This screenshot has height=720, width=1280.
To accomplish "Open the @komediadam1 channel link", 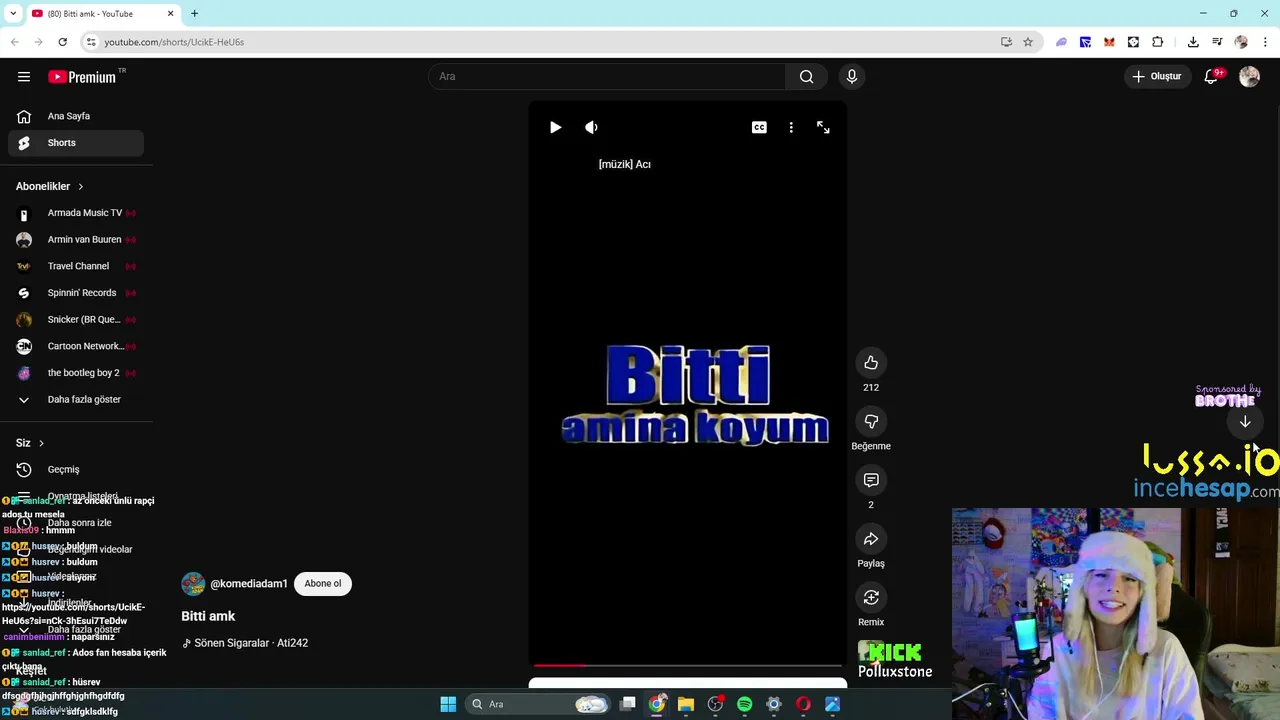I will click(x=249, y=584).
